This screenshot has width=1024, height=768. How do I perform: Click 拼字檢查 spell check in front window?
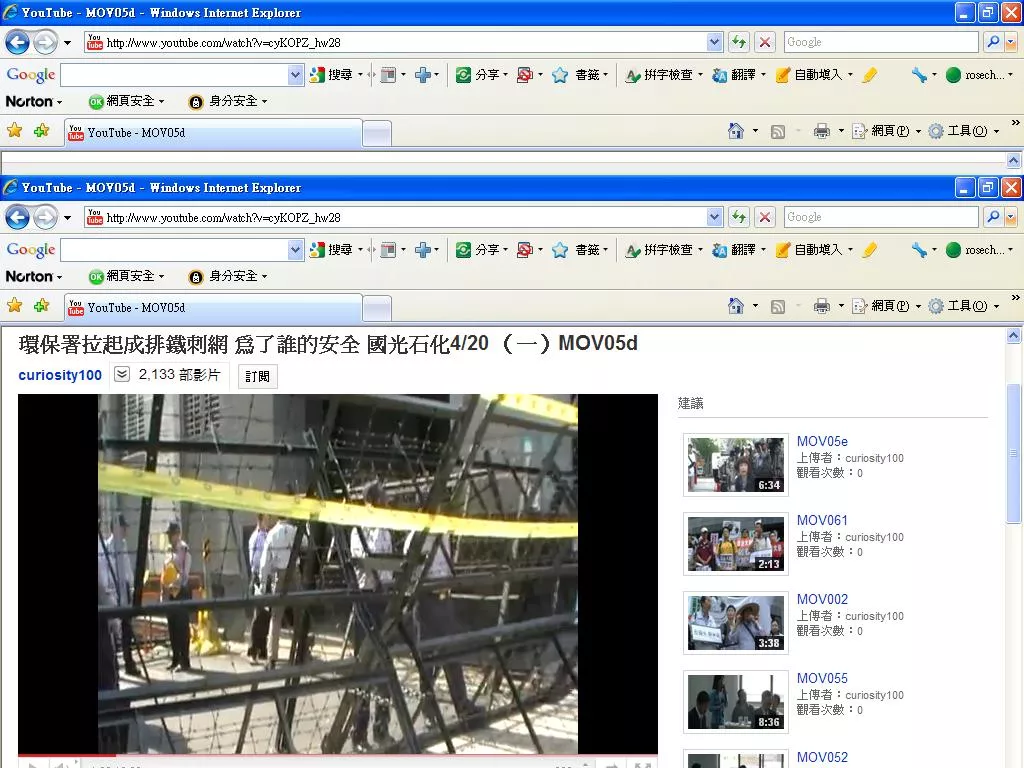tap(663, 249)
